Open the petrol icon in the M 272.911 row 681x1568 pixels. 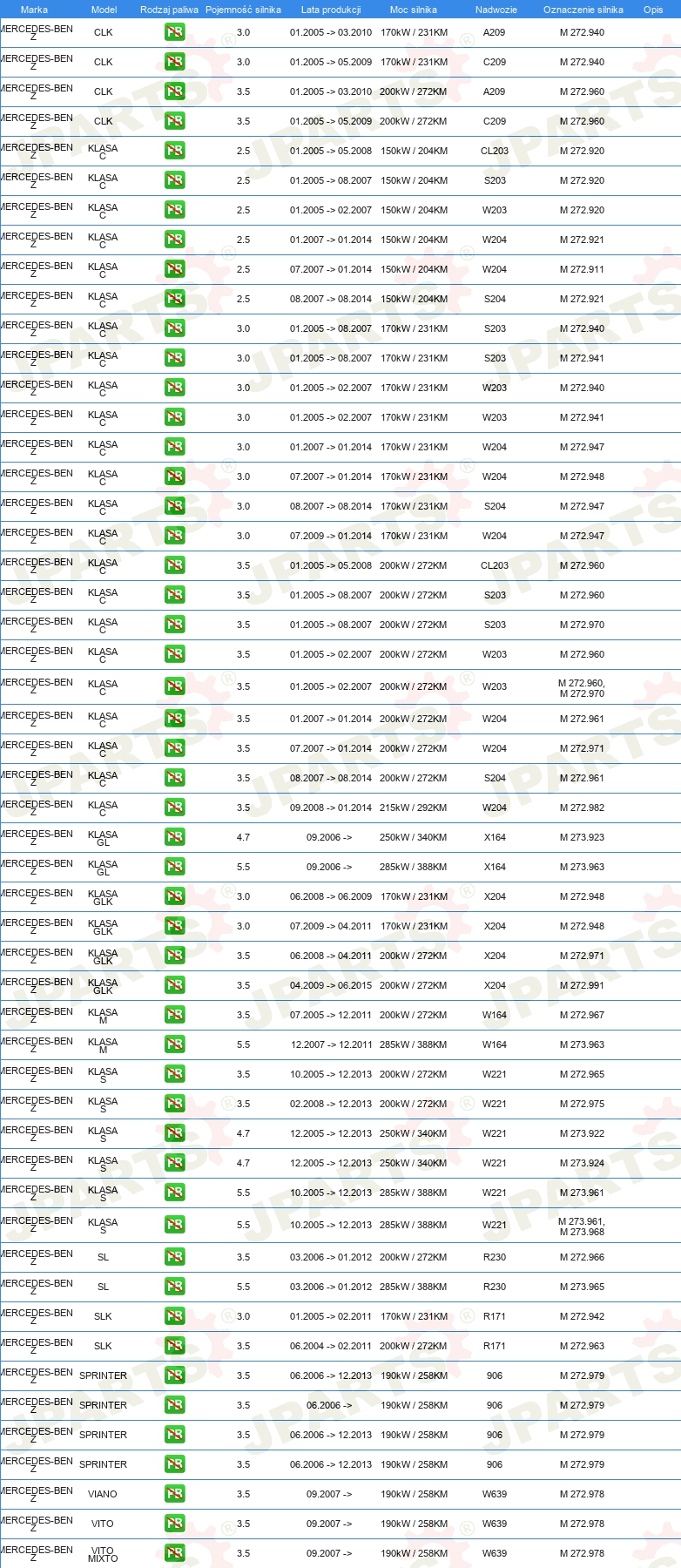(x=174, y=270)
